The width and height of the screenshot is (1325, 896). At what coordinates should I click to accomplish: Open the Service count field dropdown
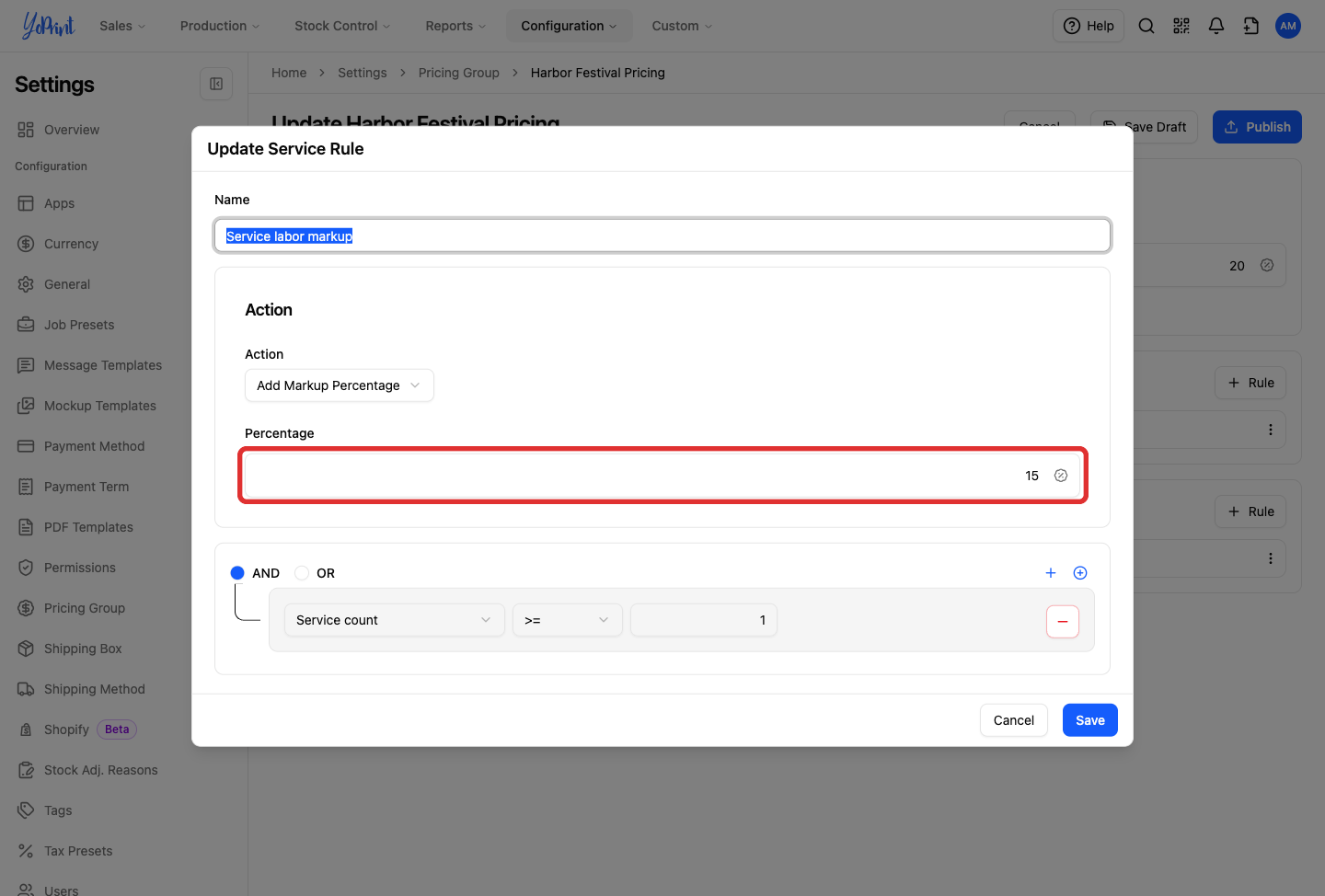click(x=394, y=620)
